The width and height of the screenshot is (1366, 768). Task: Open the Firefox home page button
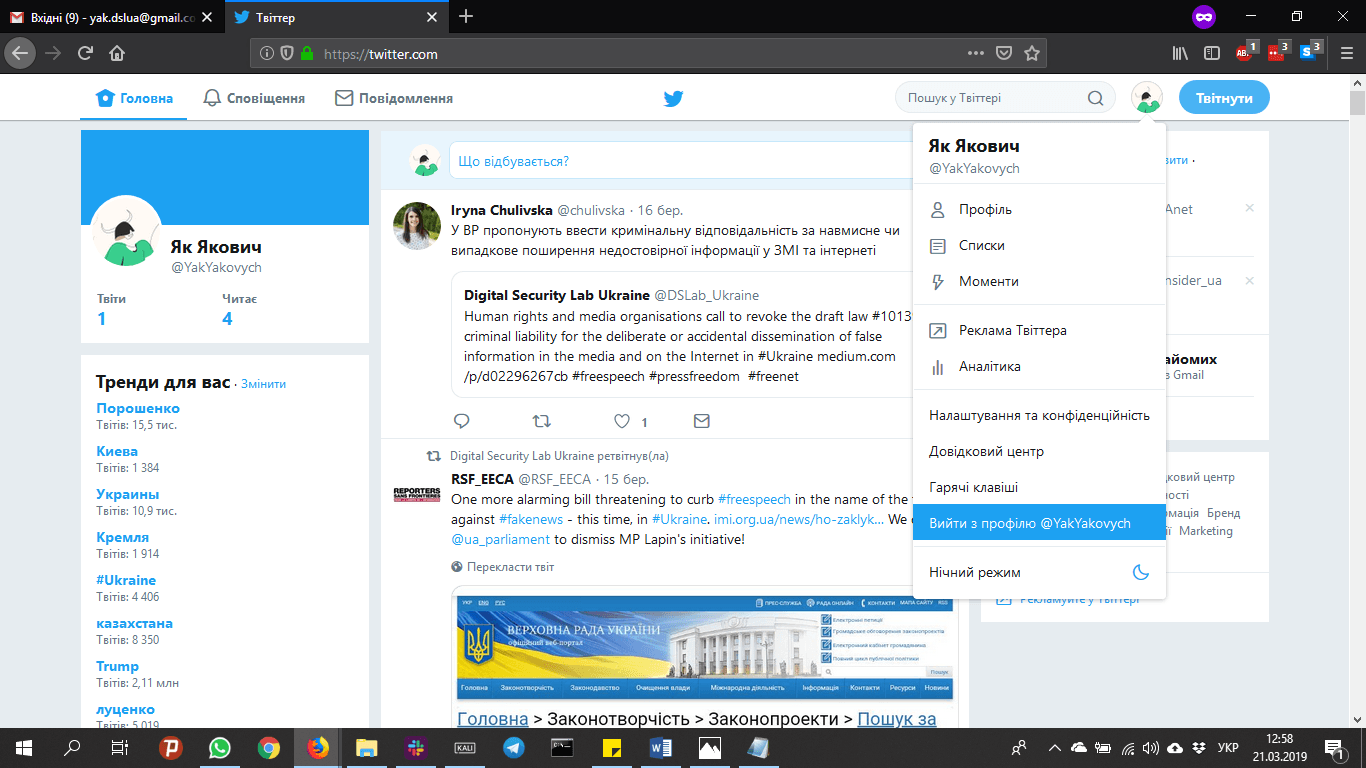coord(117,53)
